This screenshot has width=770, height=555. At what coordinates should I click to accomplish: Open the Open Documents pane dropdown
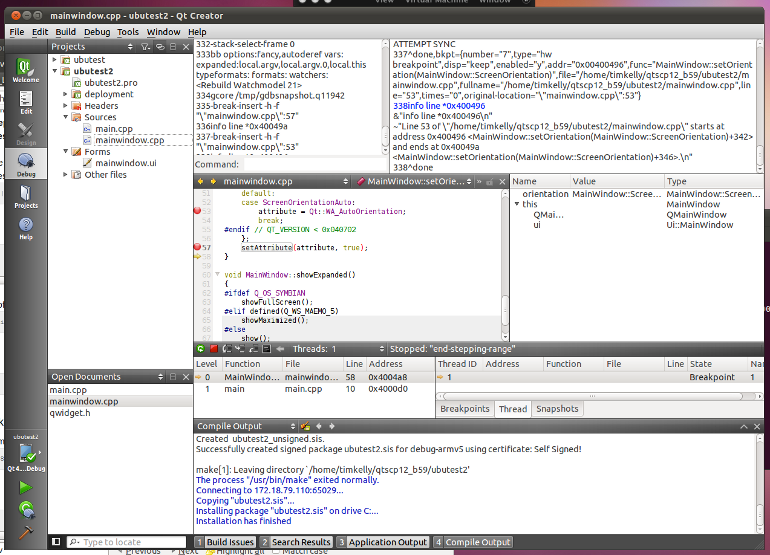(x=107, y=377)
